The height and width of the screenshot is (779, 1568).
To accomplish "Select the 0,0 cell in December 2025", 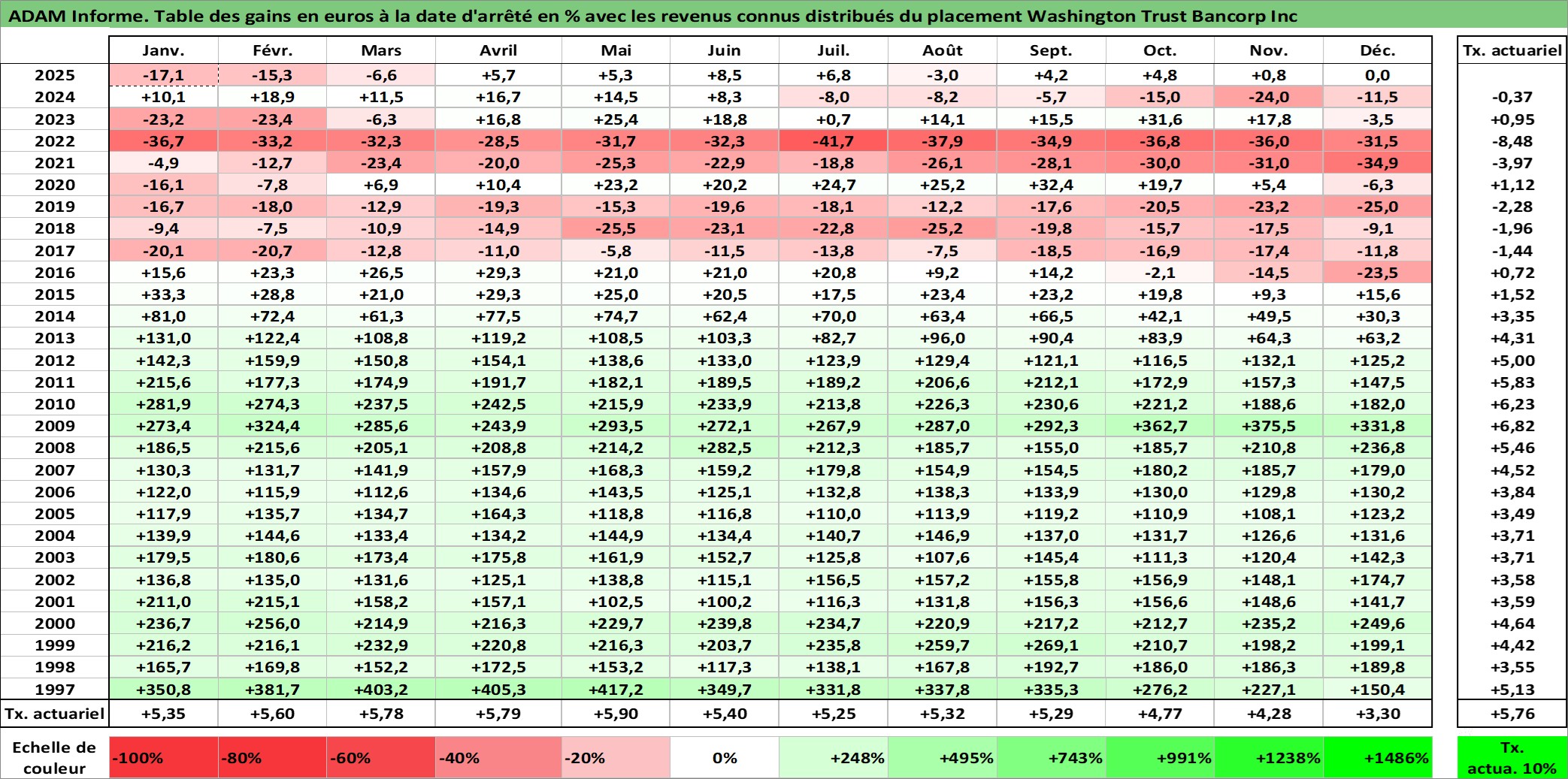I will coord(1377,75).
